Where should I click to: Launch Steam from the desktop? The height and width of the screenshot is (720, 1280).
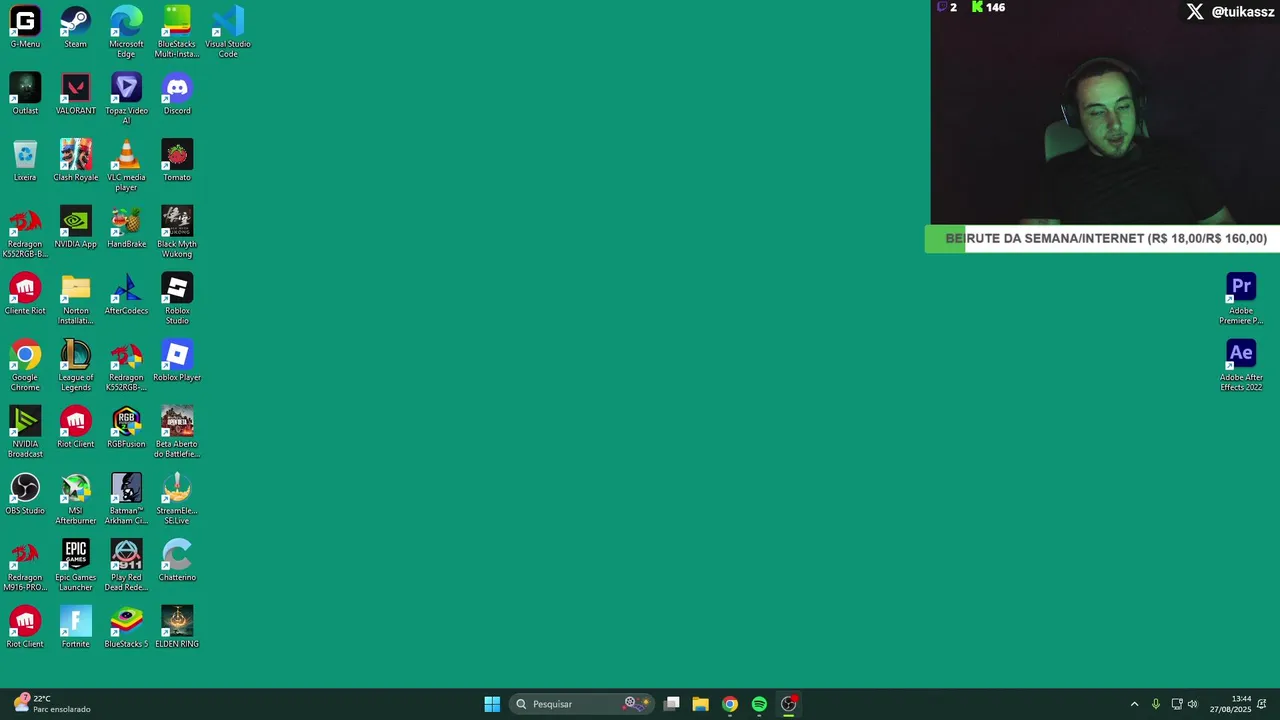(x=76, y=27)
